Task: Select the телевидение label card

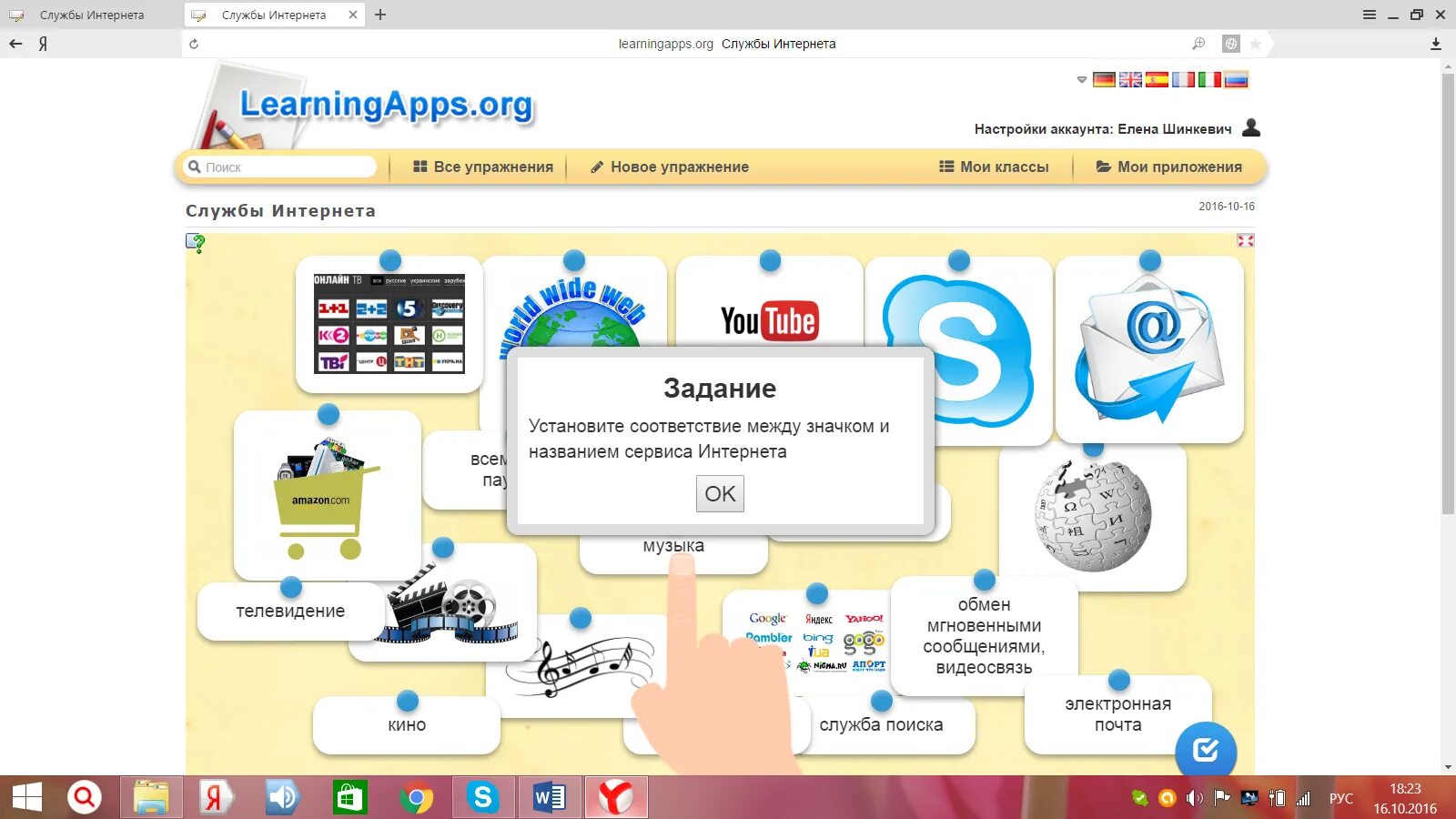Action: (x=291, y=612)
